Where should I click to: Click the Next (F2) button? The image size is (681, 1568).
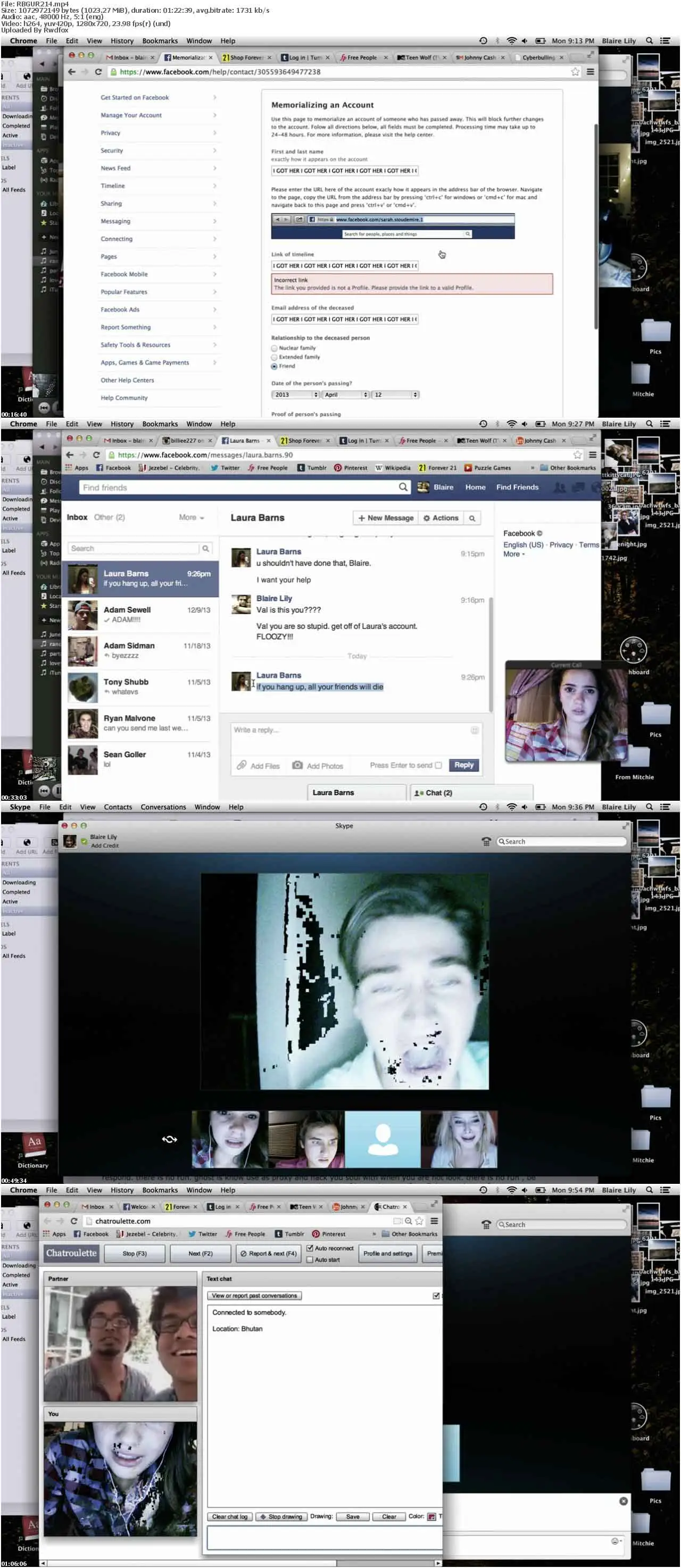[200, 1254]
